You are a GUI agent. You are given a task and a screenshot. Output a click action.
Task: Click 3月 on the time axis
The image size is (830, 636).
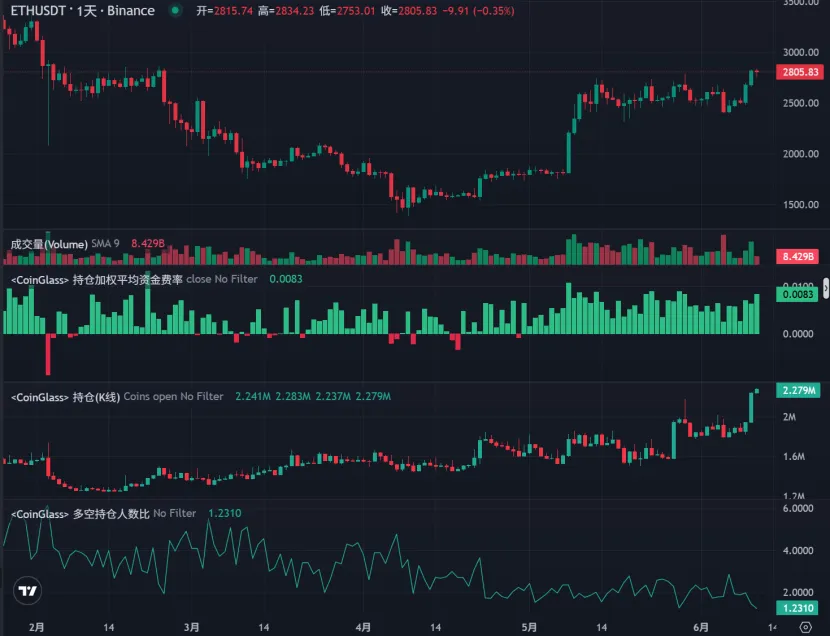click(x=192, y=627)
